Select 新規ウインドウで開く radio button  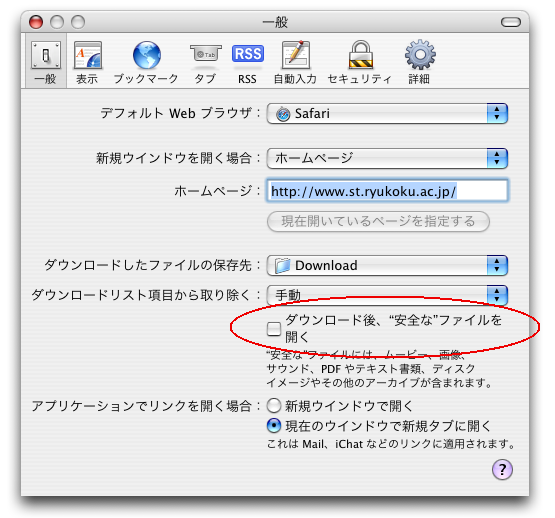(x=274, y=406)
